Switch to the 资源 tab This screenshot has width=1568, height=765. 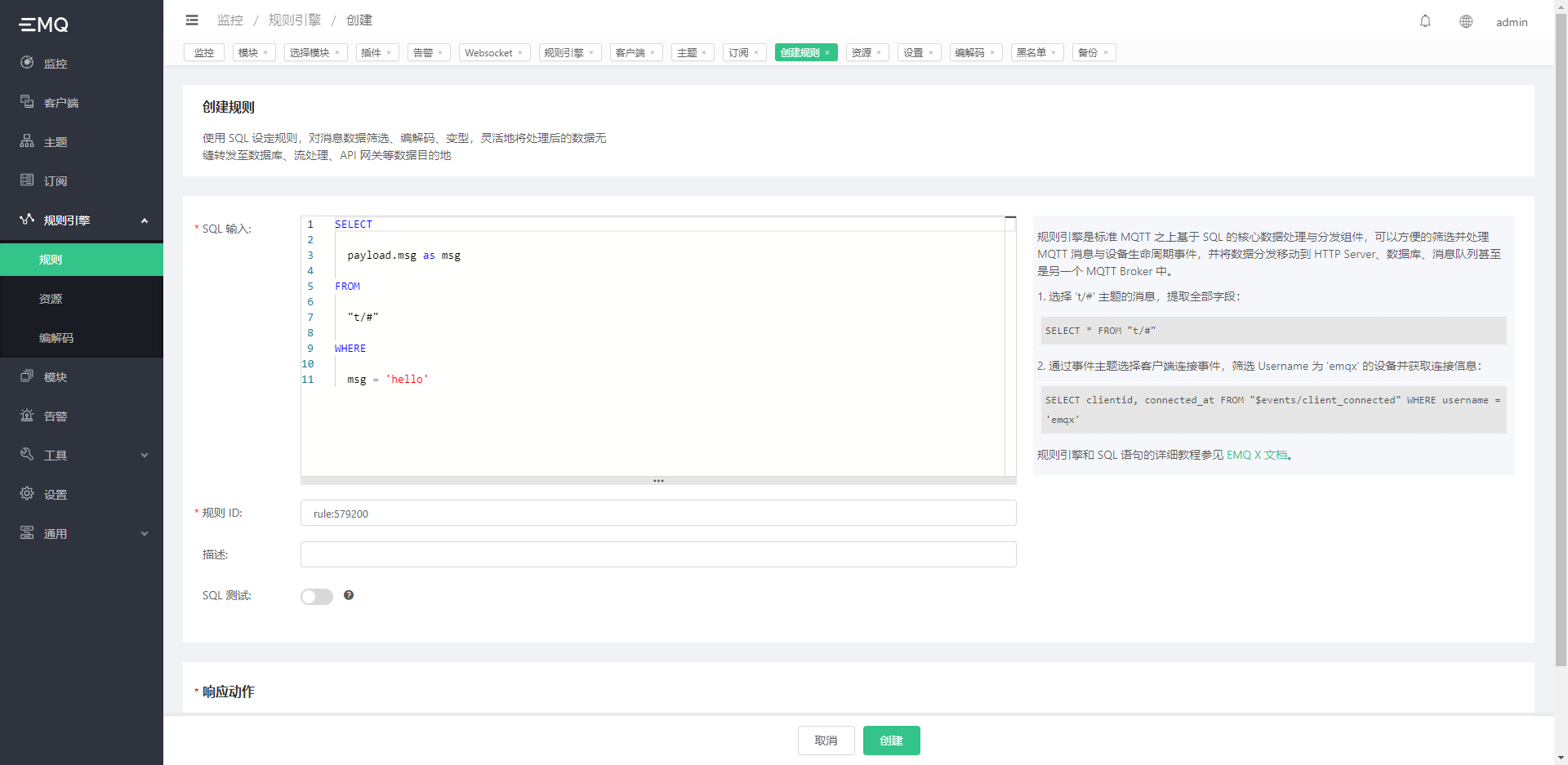[x=867, y=52]
